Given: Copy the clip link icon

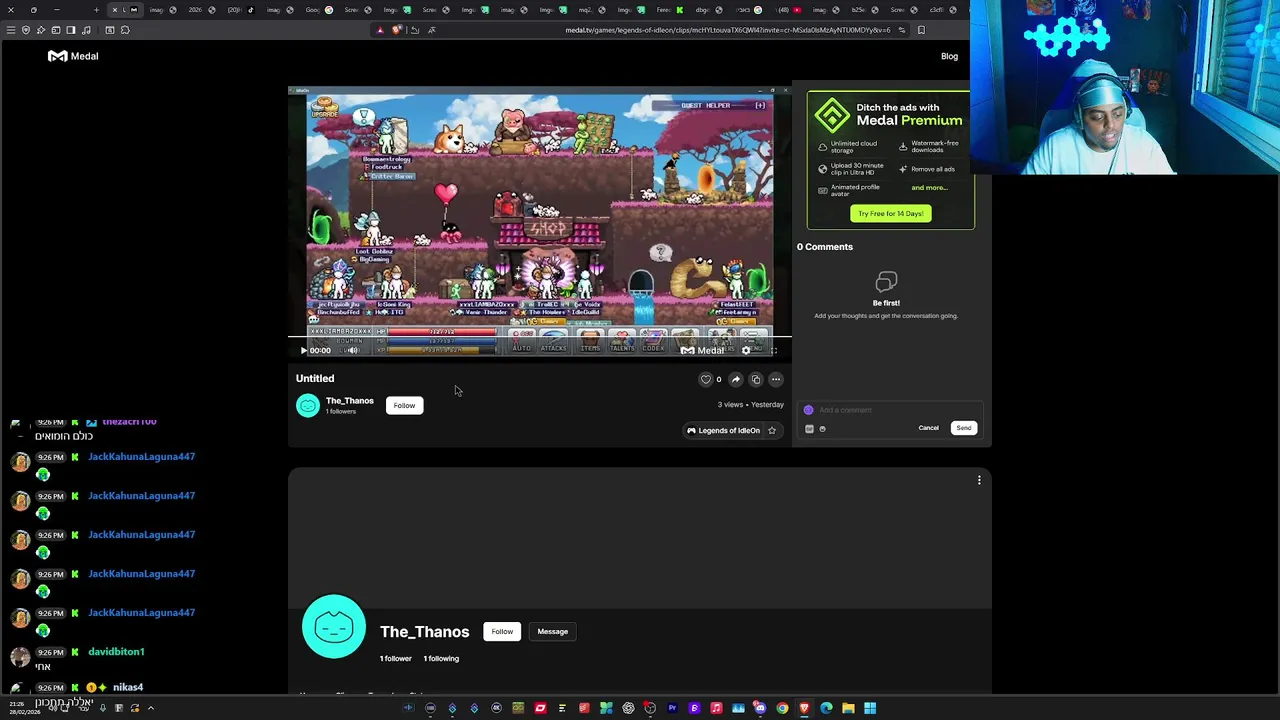Looking at the screenshot, I should tap(756, 379).
